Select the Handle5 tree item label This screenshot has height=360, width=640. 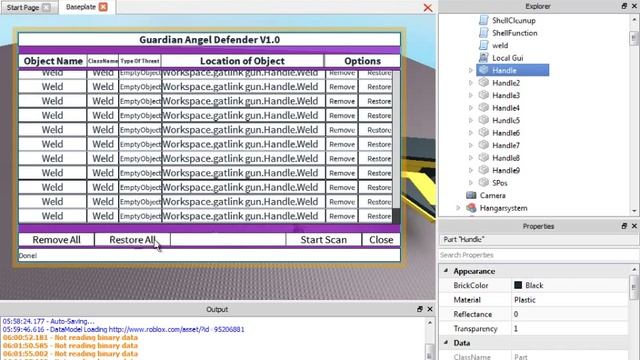[x=506, y=120]
